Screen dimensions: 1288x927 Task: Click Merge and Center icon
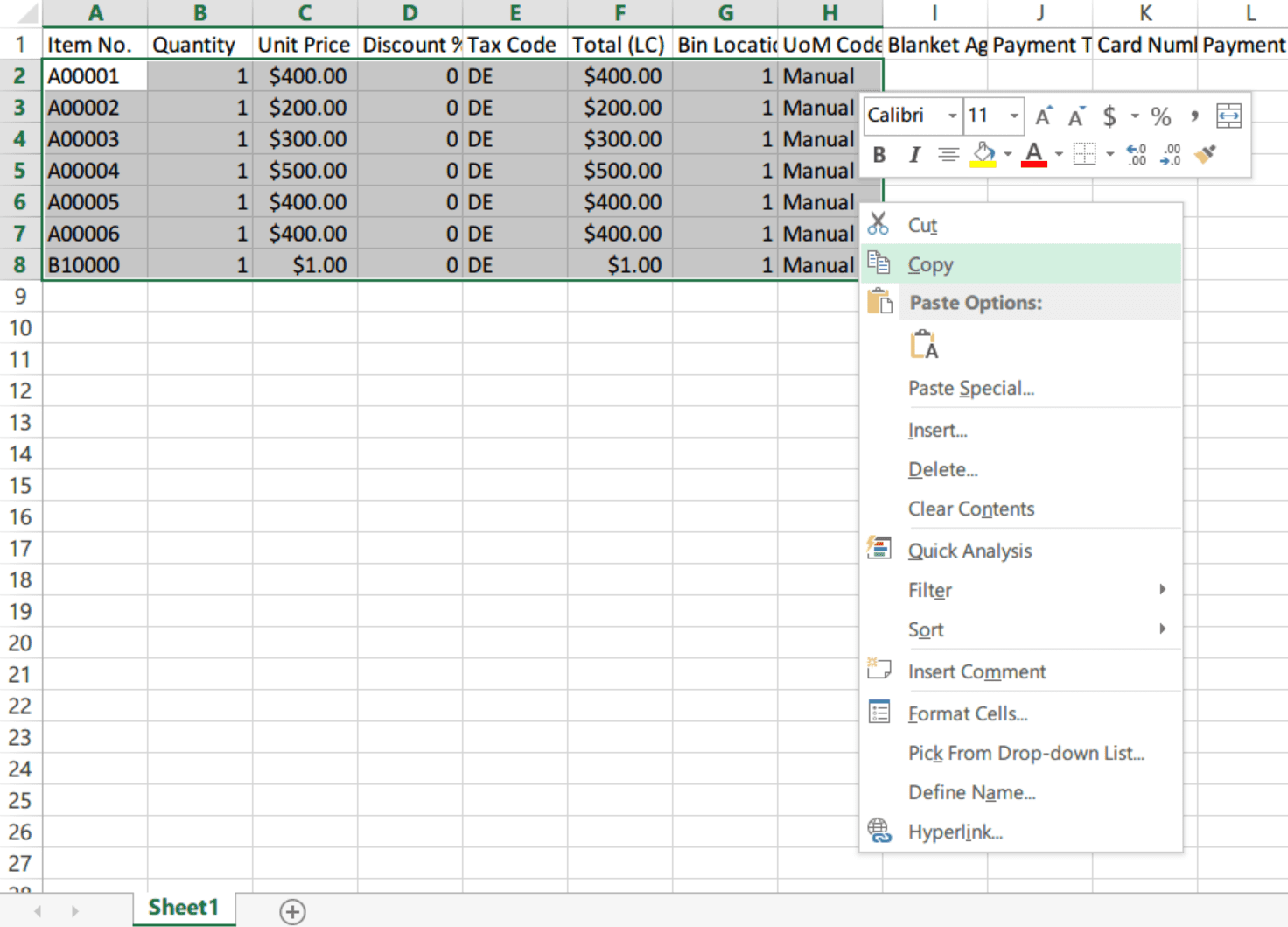[1228, 116]
